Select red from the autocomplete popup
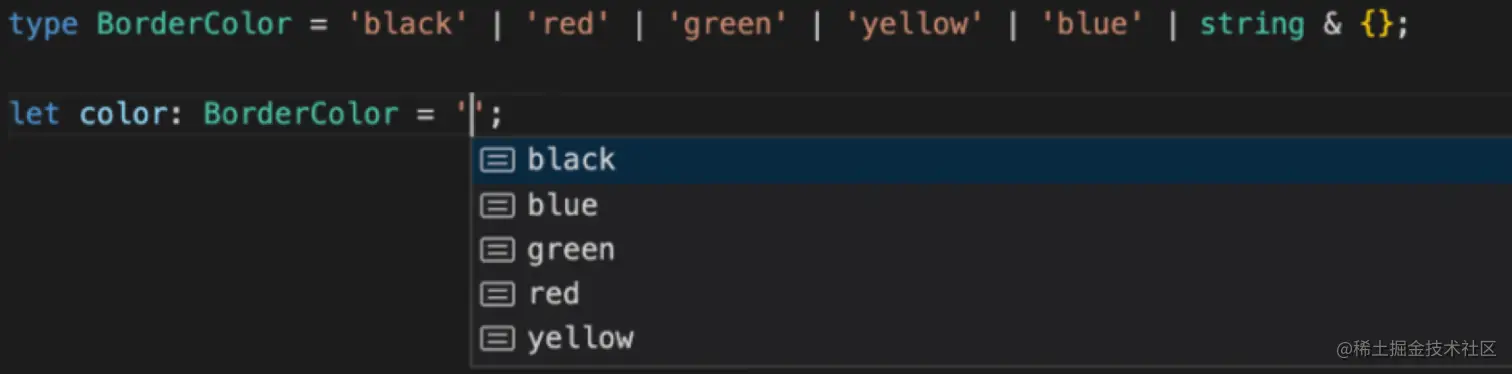Viewport: 1512px width, 374px height. [x=991, y=294]
